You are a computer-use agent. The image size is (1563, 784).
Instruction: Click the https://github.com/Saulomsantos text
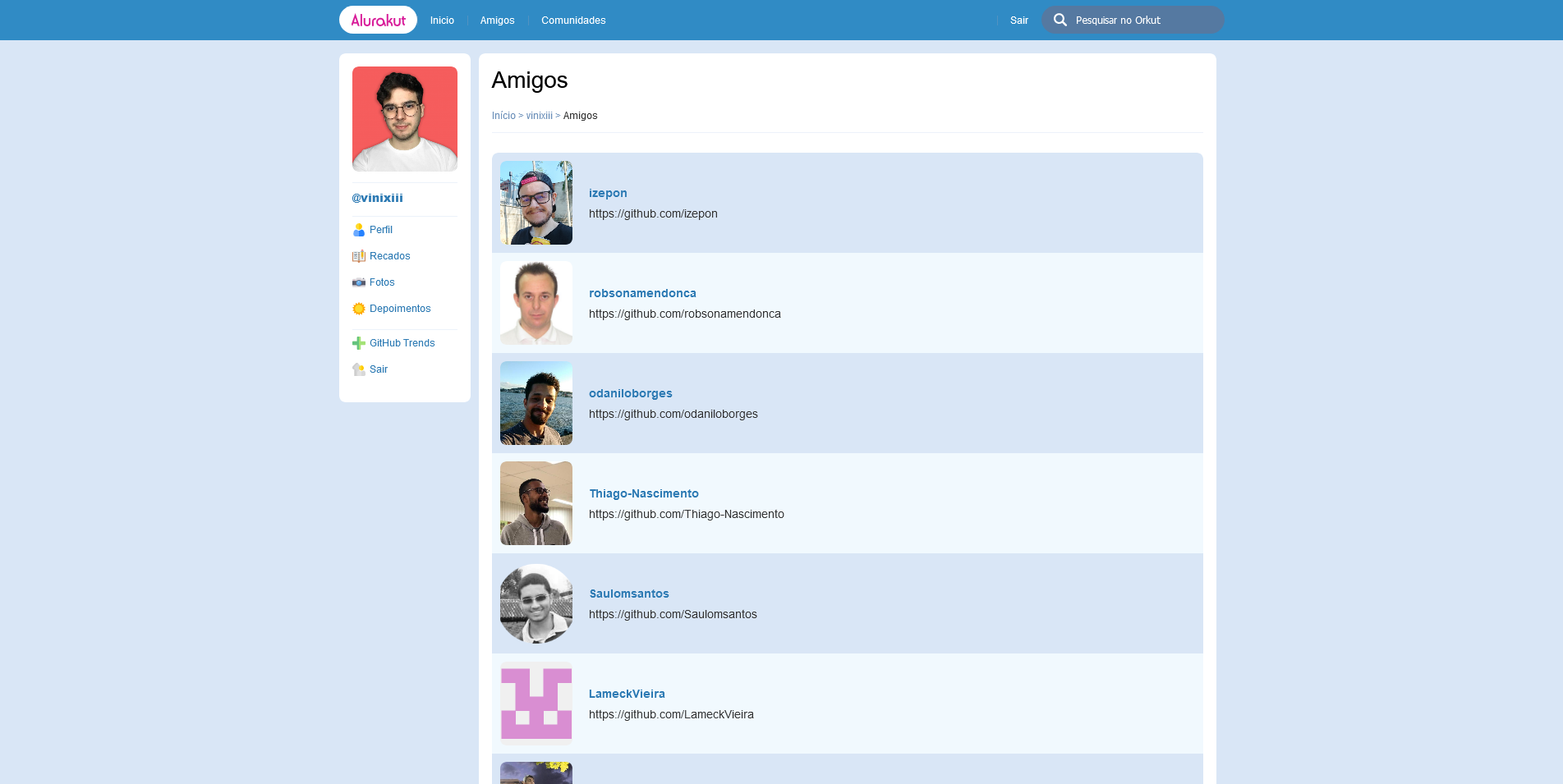(x=673, y=614)
